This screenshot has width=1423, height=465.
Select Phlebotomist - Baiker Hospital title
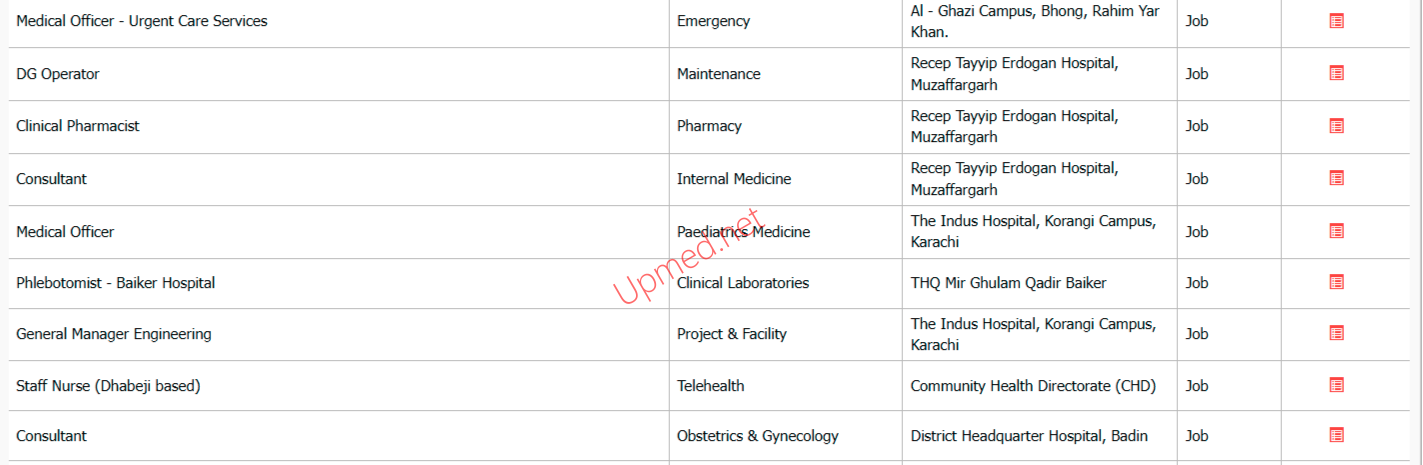tap(116, 283)
